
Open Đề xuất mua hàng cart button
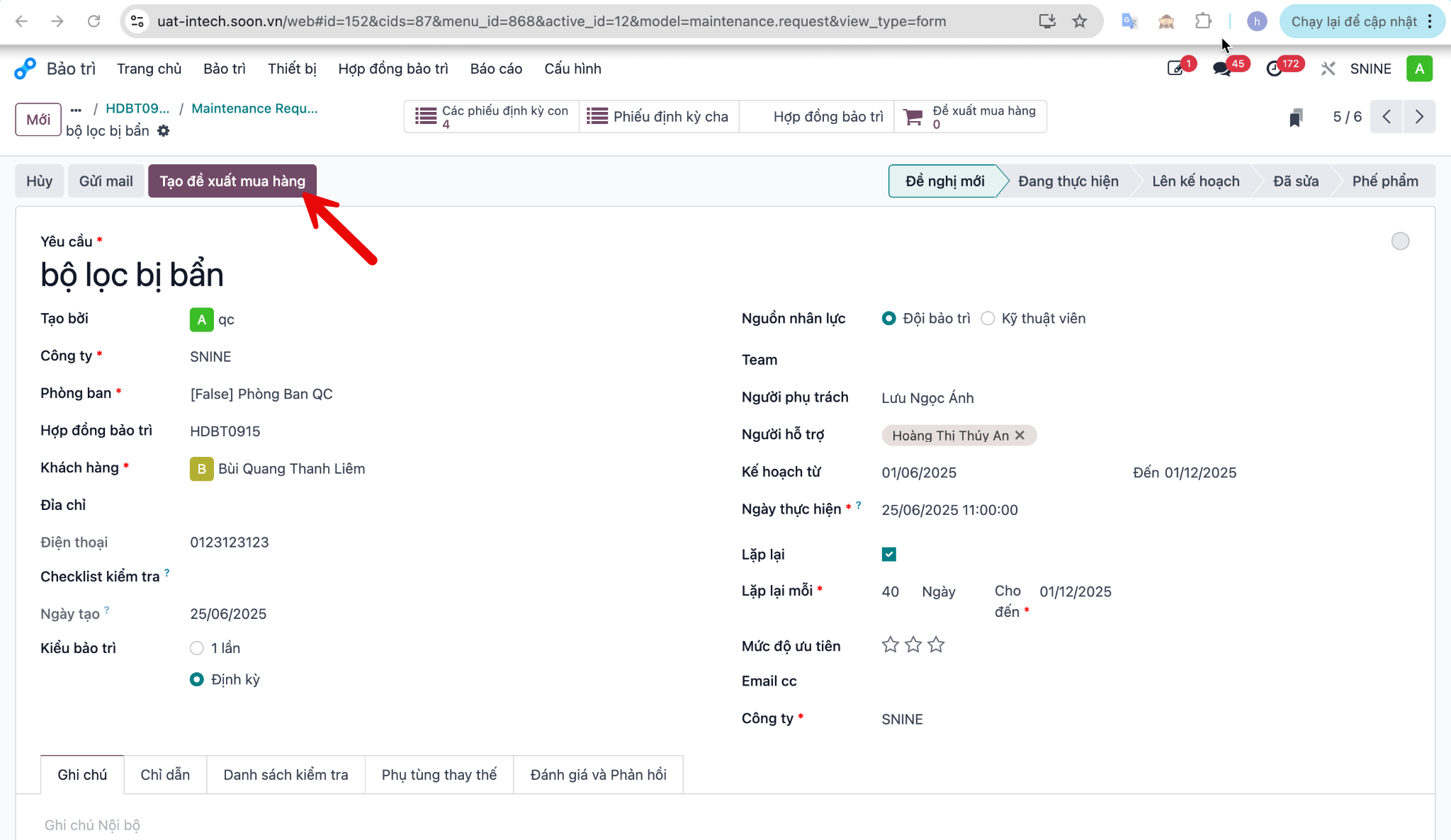tap(970, 117)
